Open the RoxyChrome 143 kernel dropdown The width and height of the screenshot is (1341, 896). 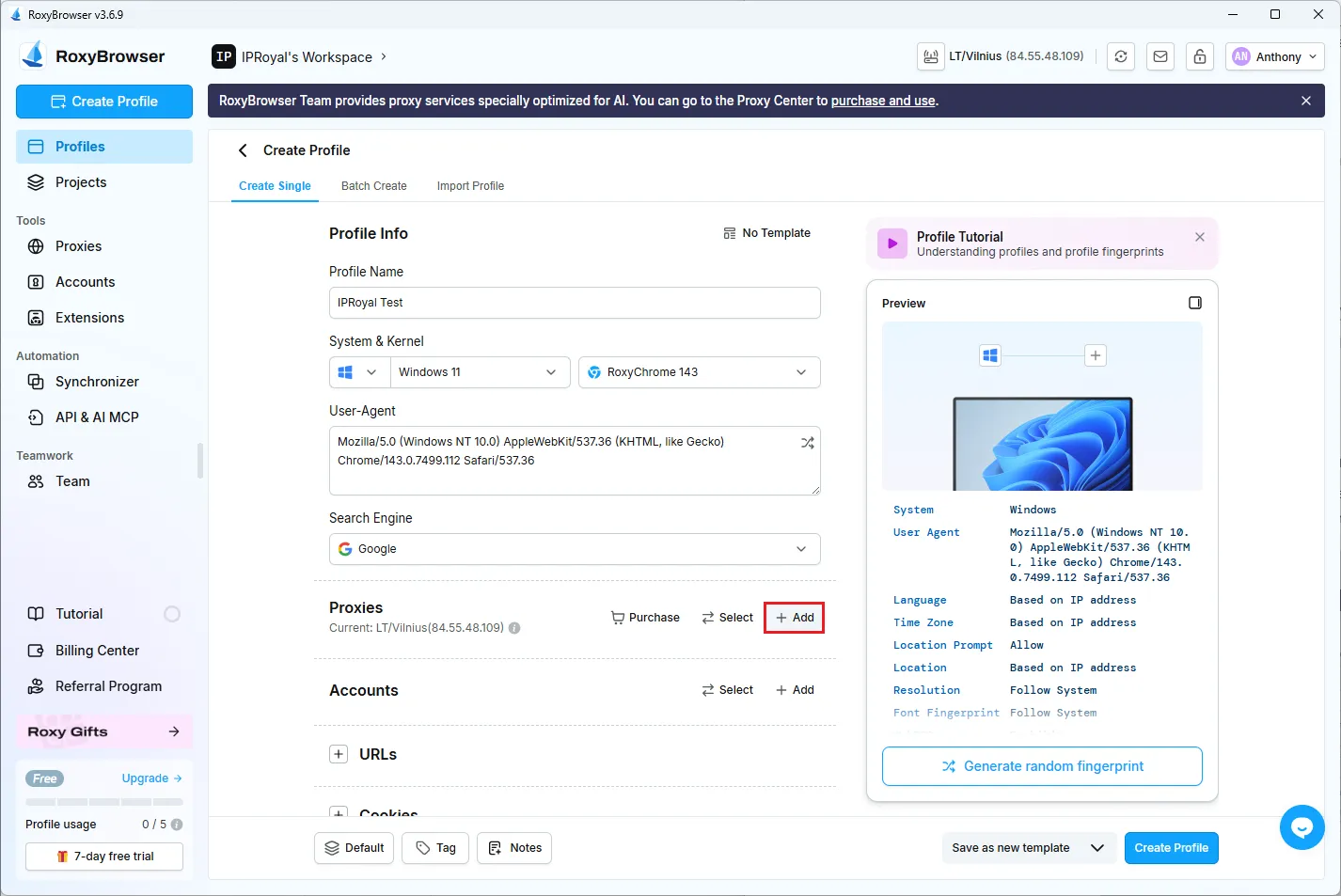(699, 372)
